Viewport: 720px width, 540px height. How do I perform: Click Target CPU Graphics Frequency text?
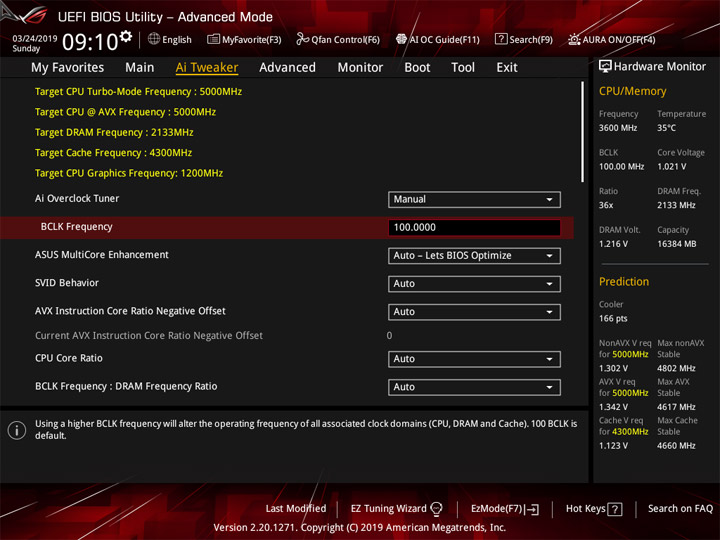click(129, 173)
